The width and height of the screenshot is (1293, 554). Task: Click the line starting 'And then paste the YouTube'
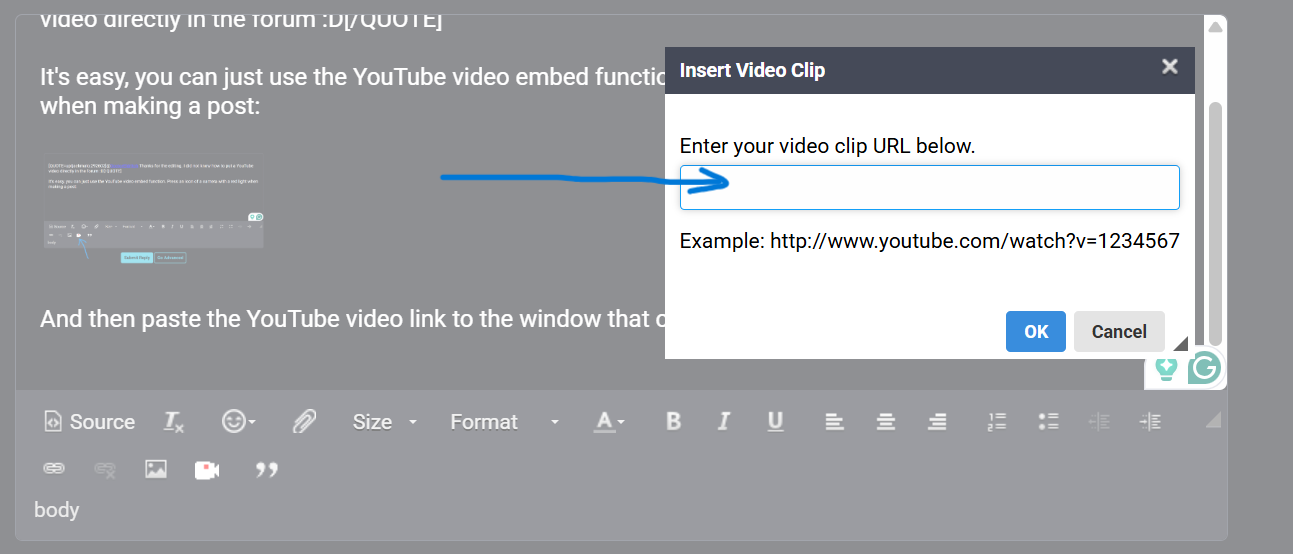click(352, 319)
